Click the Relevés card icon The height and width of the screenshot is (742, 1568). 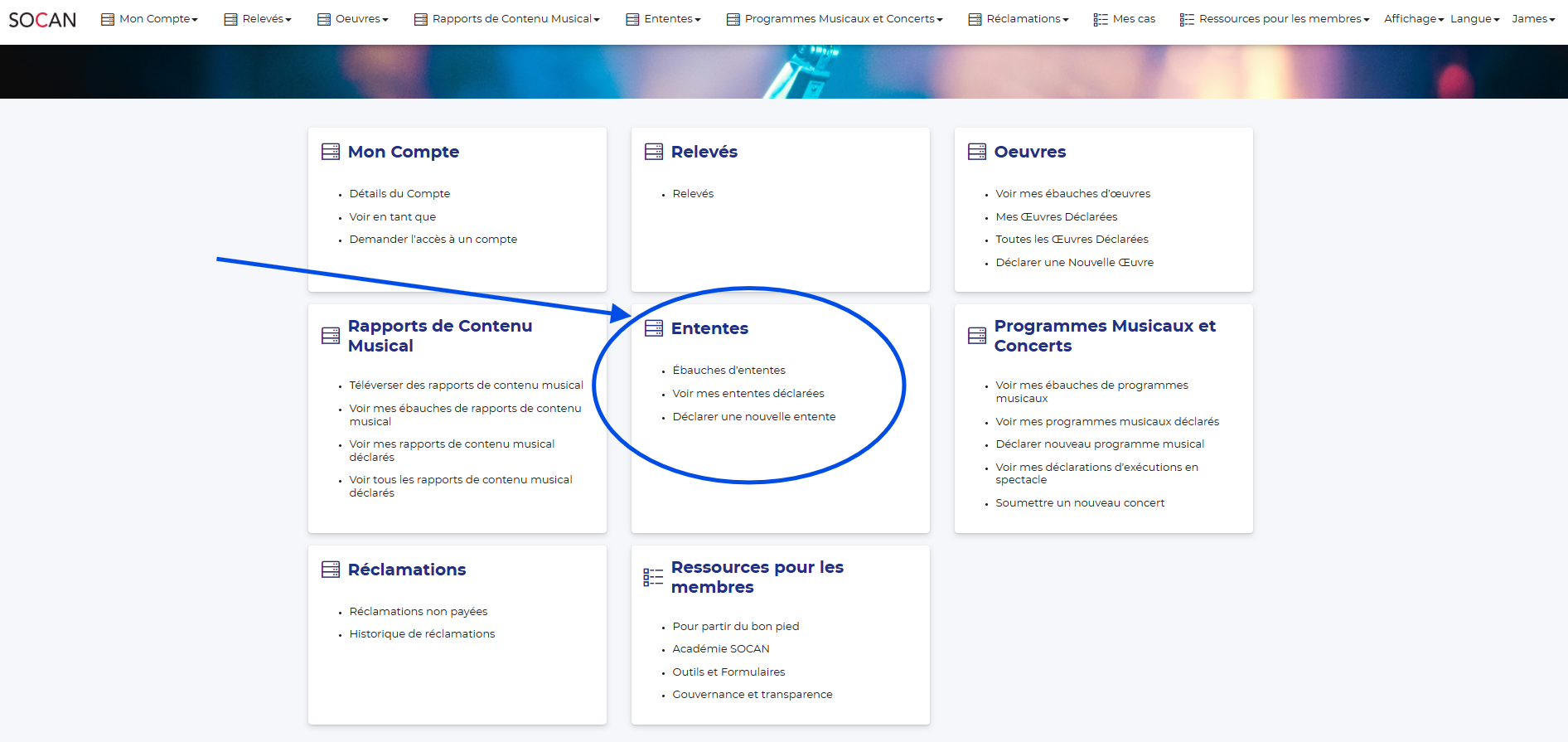pyautogui.click(x=654, y=152)
